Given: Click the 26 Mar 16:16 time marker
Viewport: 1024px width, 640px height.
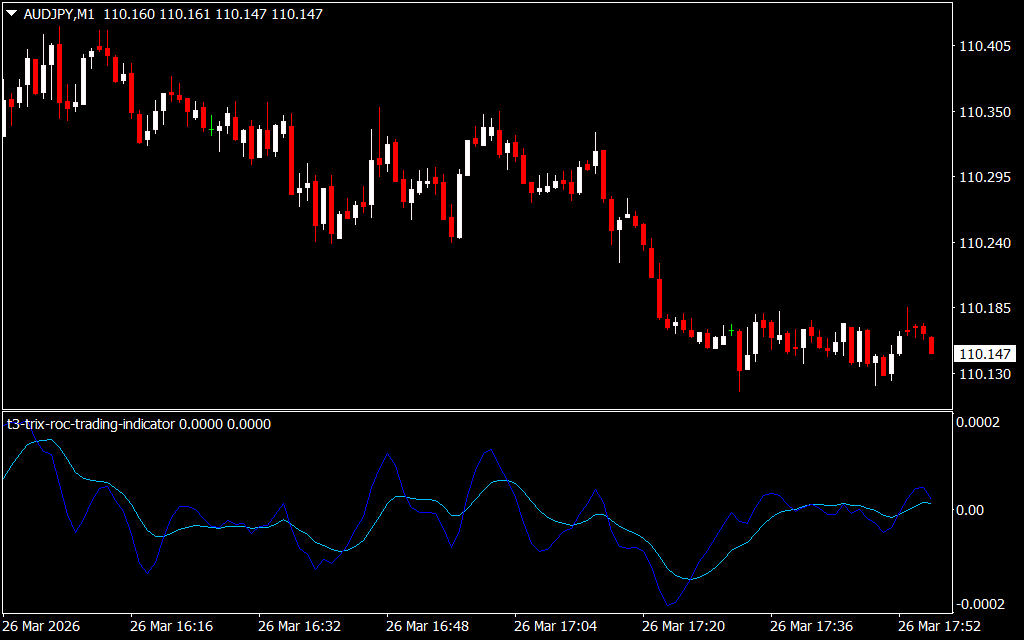Looking at the screenshot, I should point(171,626).
